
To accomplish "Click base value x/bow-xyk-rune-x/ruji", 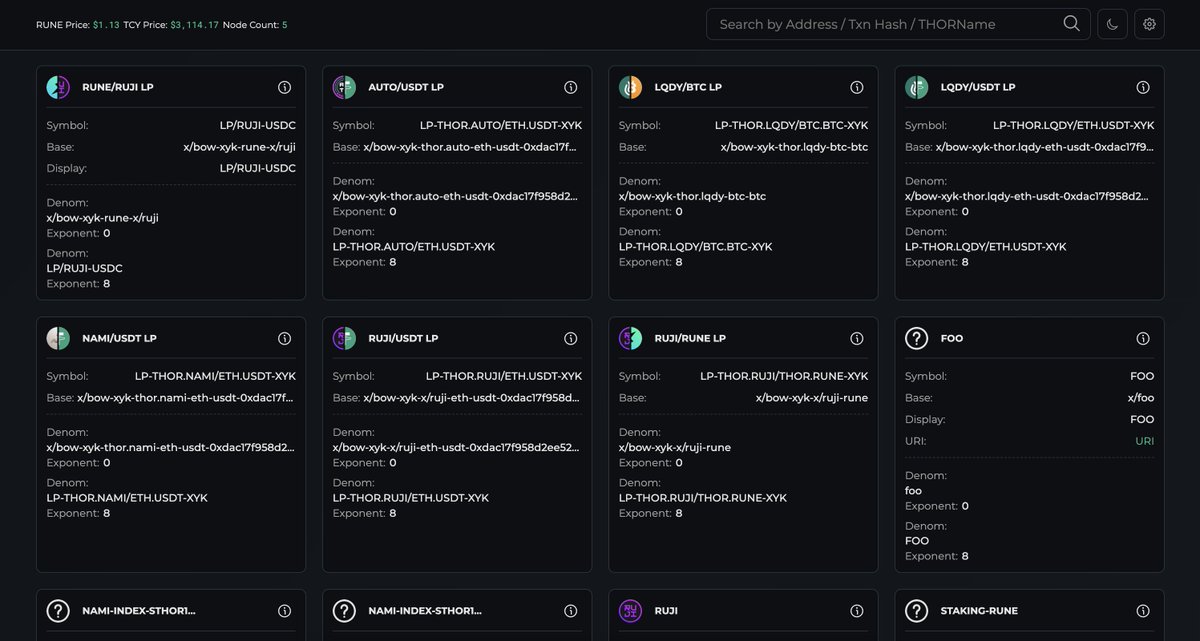I will (x=240, y=147).
